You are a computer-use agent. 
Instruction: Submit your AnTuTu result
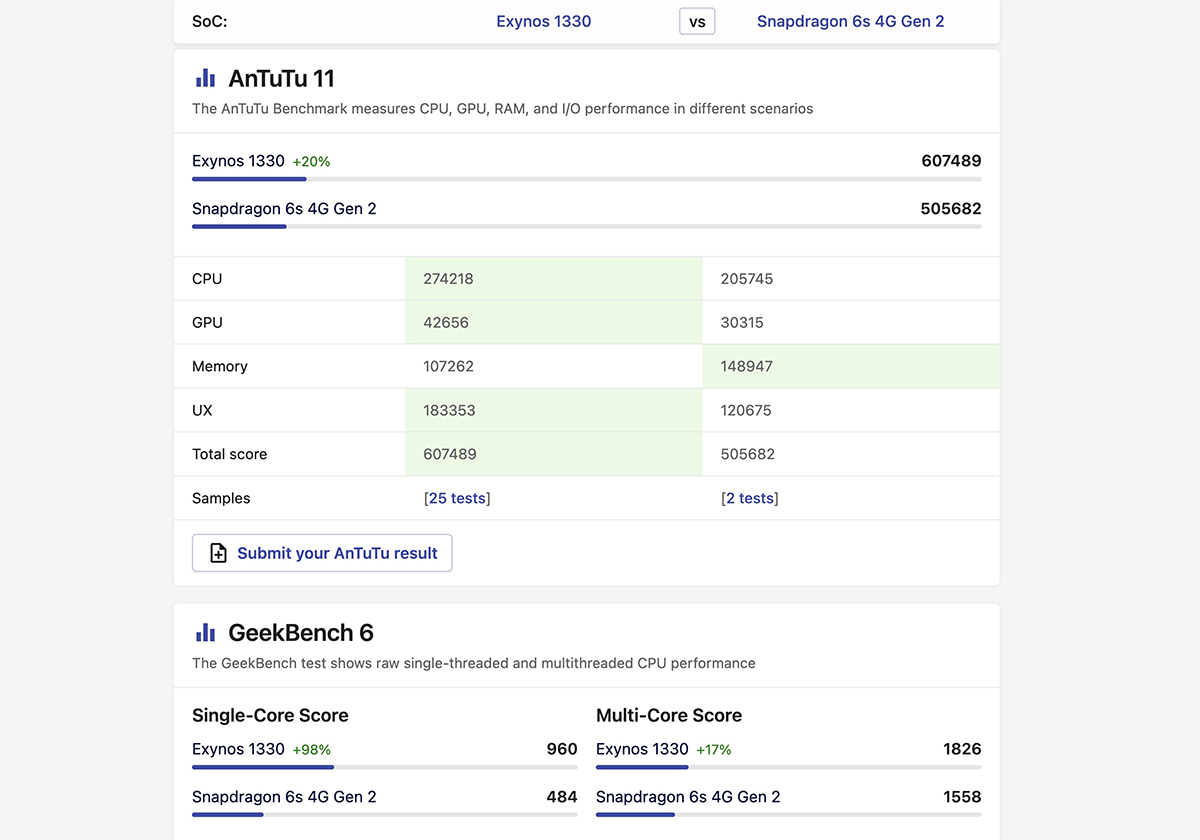pos(322,553)
